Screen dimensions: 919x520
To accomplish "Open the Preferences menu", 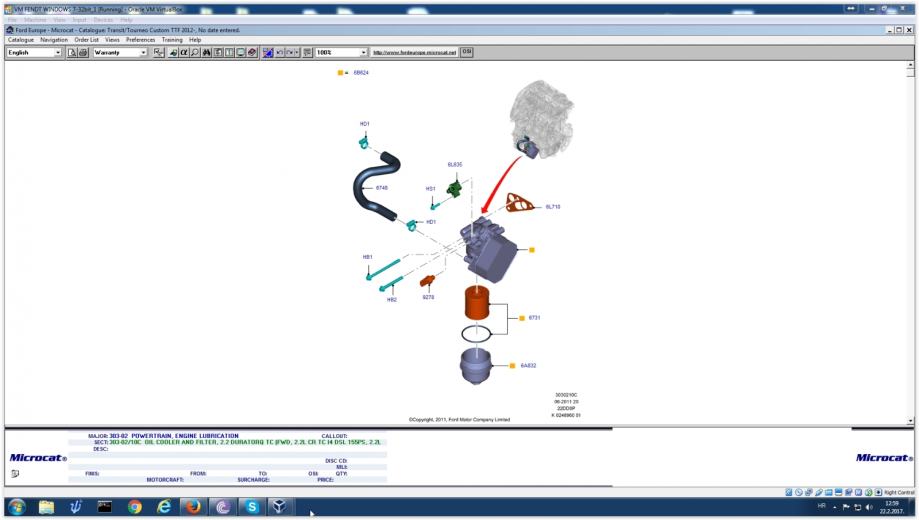I will pyautogui.click(x=141, y=40).
